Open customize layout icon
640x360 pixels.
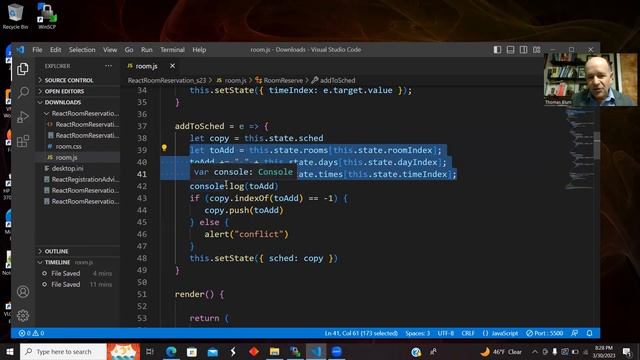[537, 49]
